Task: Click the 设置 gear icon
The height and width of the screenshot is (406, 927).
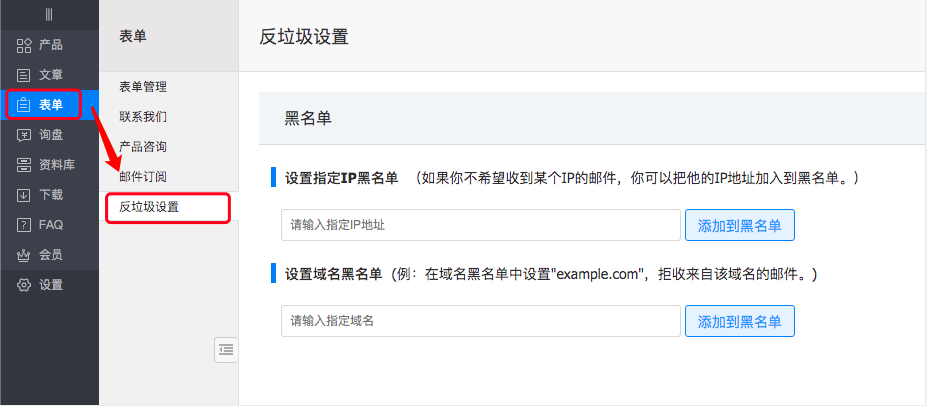Action: (x=24, y=285)
